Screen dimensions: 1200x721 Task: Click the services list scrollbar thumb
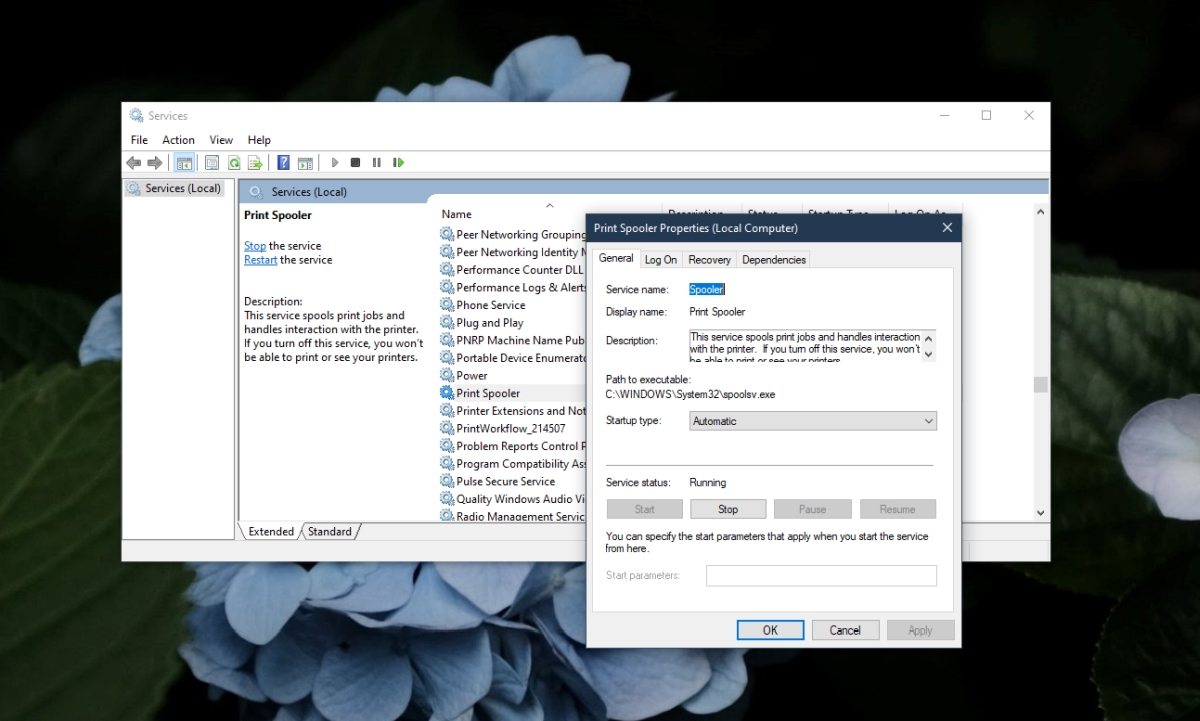click(x=1040, y=385)
